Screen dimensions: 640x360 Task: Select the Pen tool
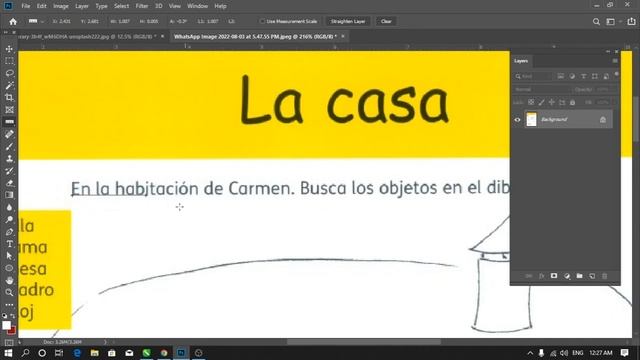click(x=9, y=232)
